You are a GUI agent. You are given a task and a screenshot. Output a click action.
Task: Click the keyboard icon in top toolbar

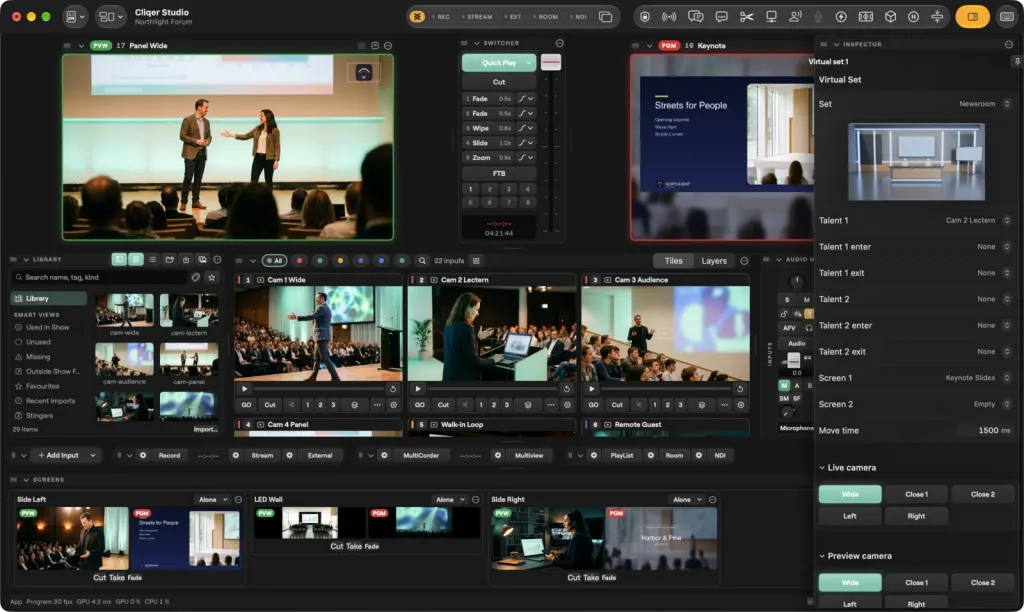[x=1007, y=17]
